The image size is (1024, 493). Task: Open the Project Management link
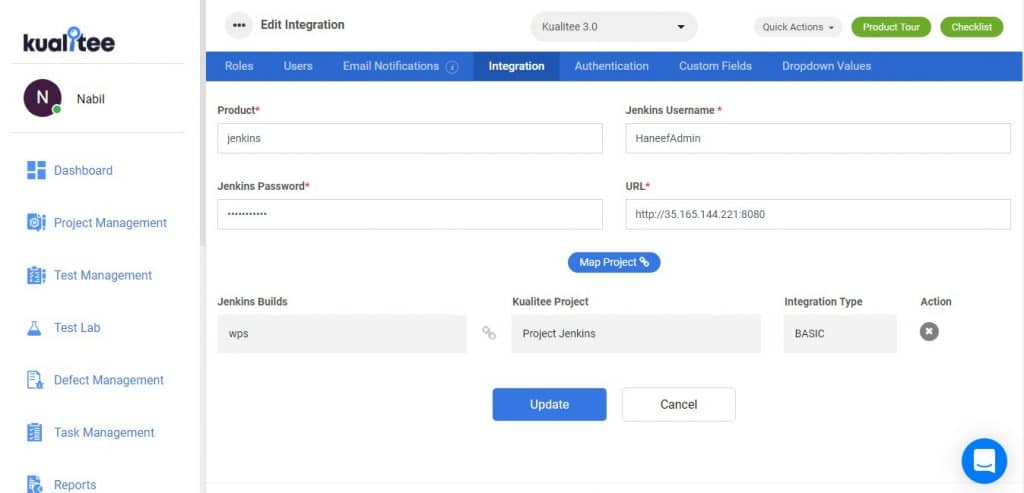pyautogui.click(x=110, y=223)
